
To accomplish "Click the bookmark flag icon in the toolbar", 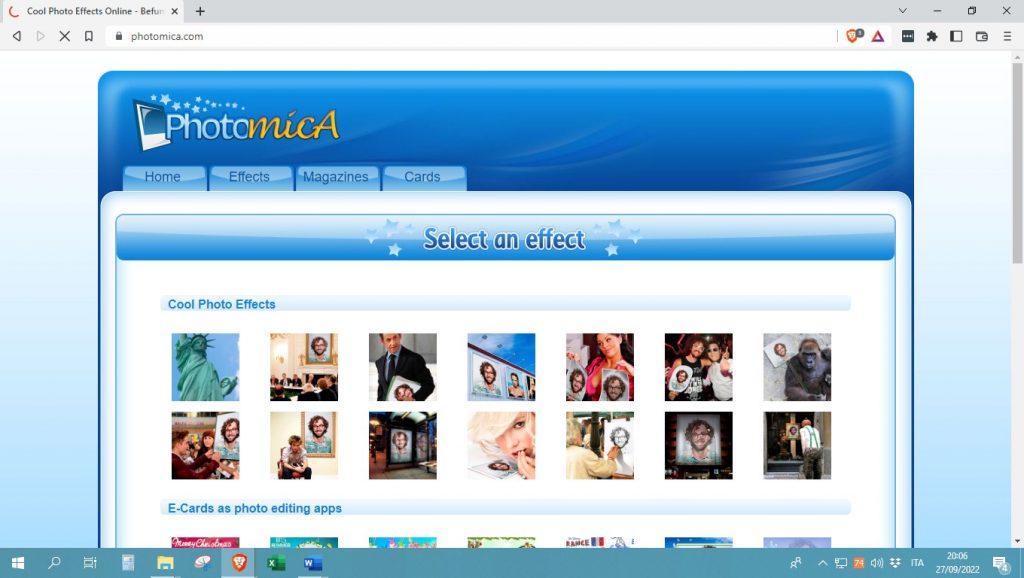I will pos(88,35).
